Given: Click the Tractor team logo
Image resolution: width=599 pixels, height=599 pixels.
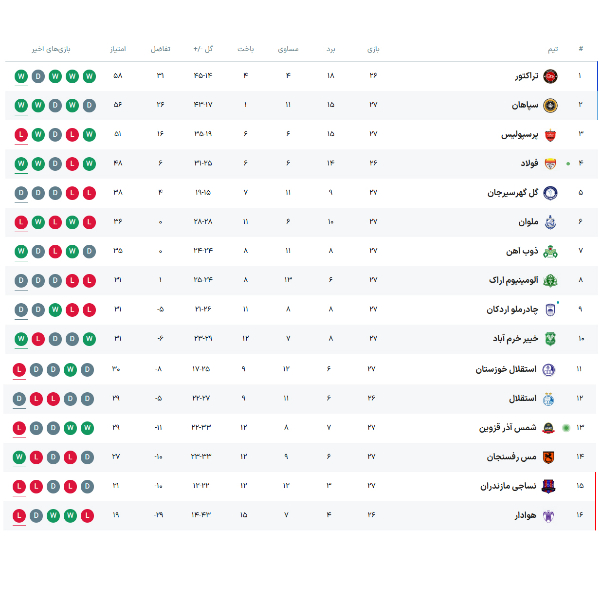Looking at the screenshot, I should pos(550,76).
